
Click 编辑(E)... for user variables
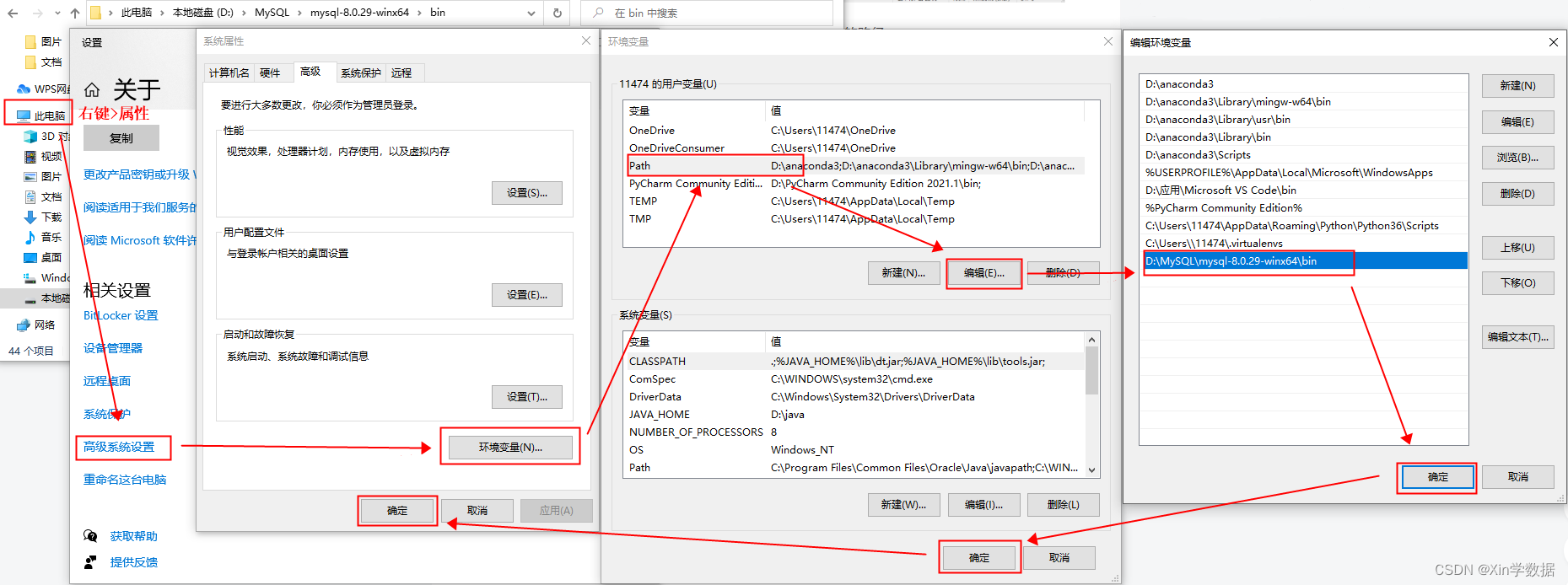984,273
